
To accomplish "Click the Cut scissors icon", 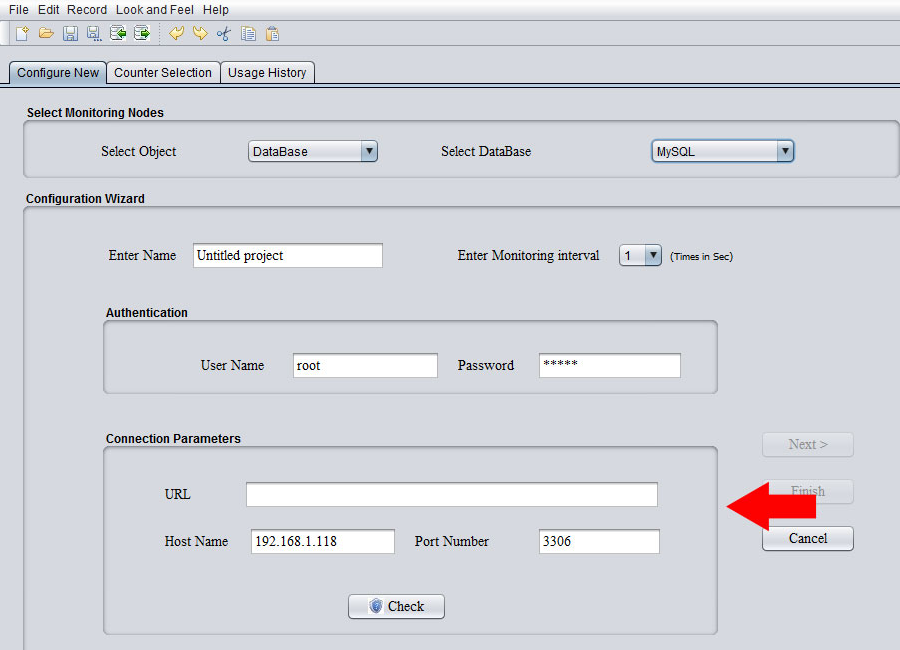I will coord(224,34).
